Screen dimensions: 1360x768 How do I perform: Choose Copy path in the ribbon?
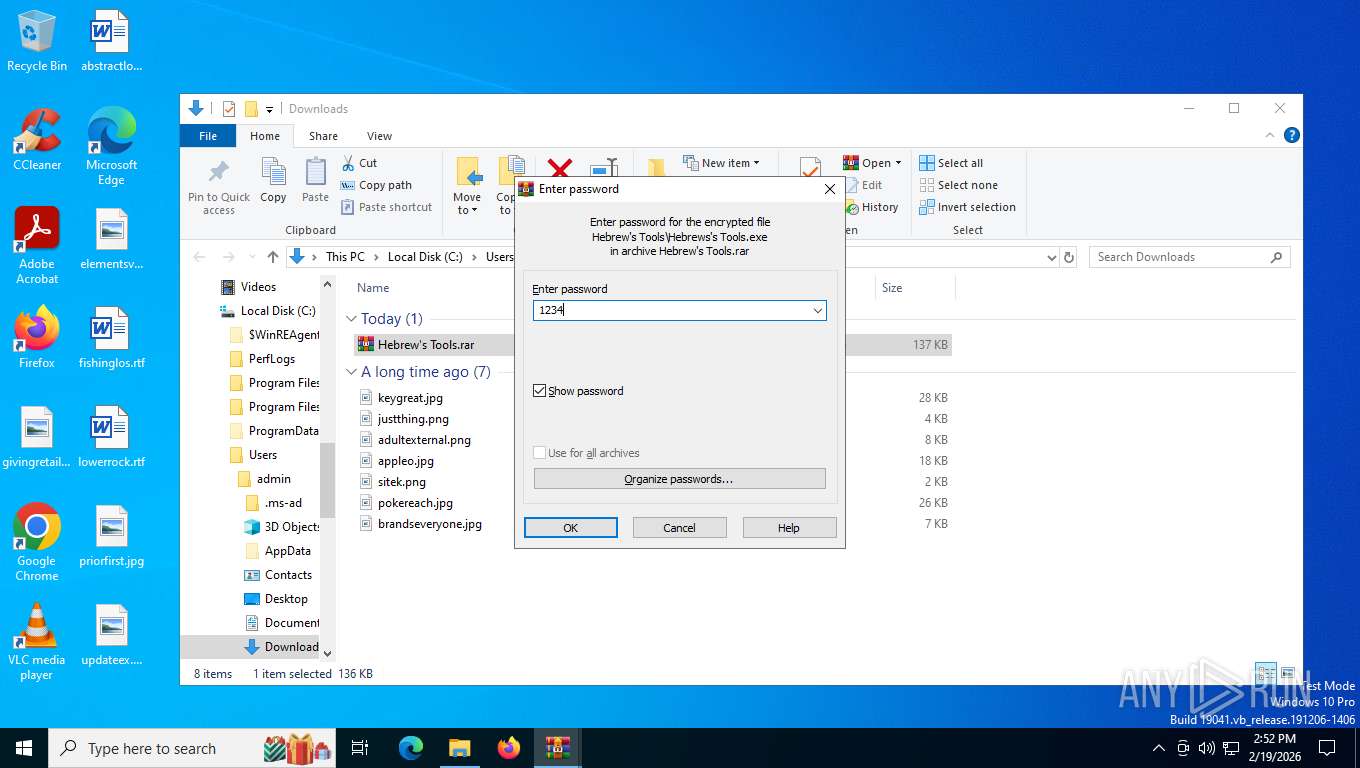376,185
